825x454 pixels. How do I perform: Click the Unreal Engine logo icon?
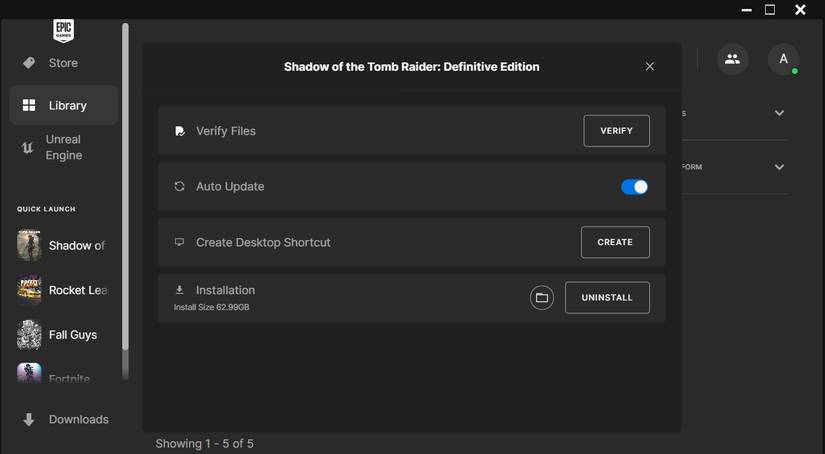[28, 148]
